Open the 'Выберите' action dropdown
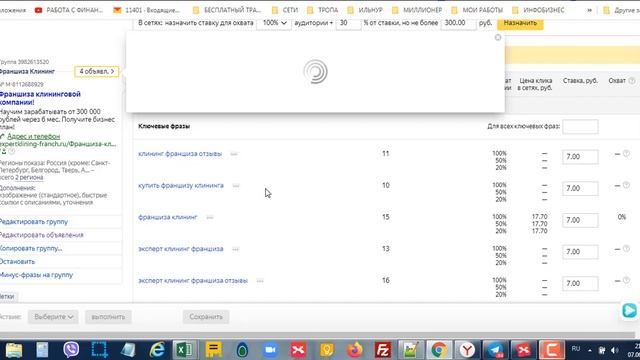Viewport: 640px width, 360px height. tap(53, 317)
